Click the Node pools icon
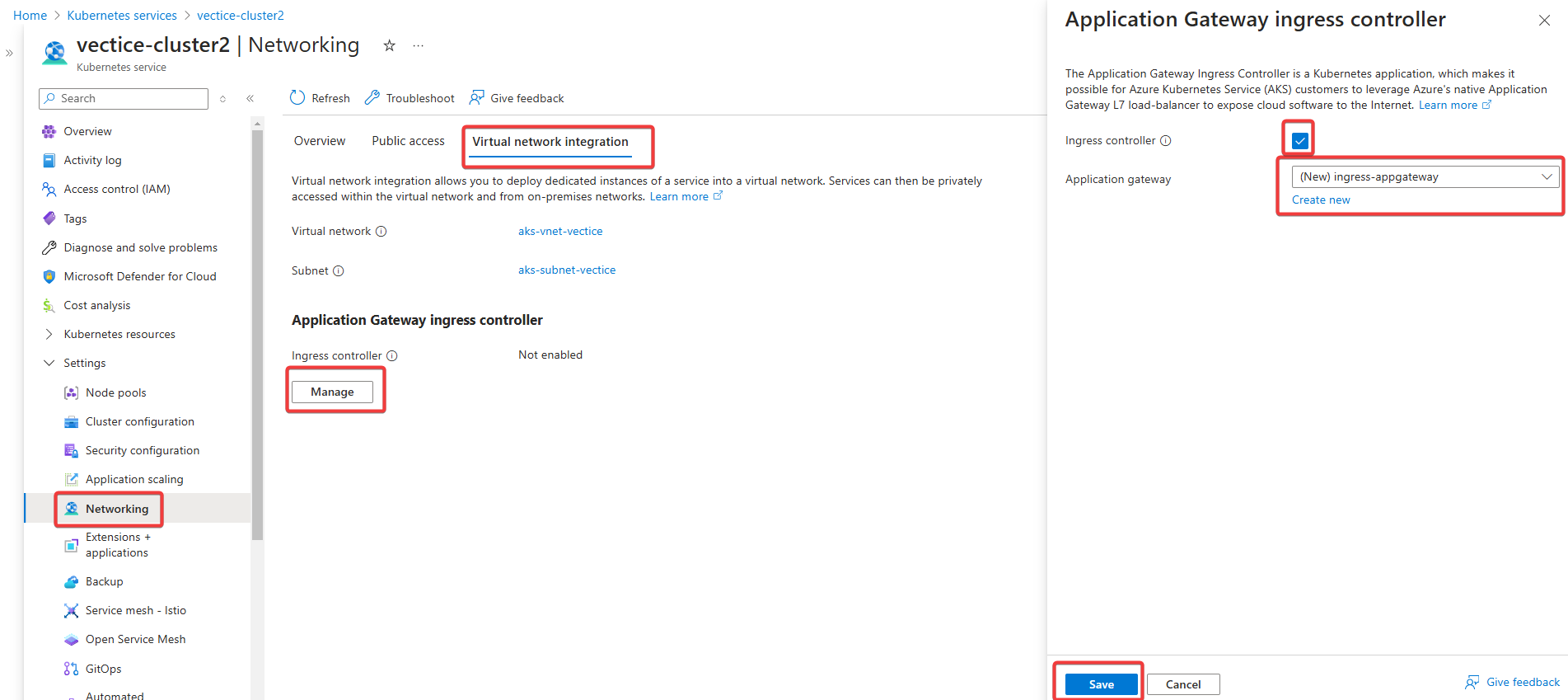Screen dimensions: 1568x700 pyautogui.click(x=72, y=392)
